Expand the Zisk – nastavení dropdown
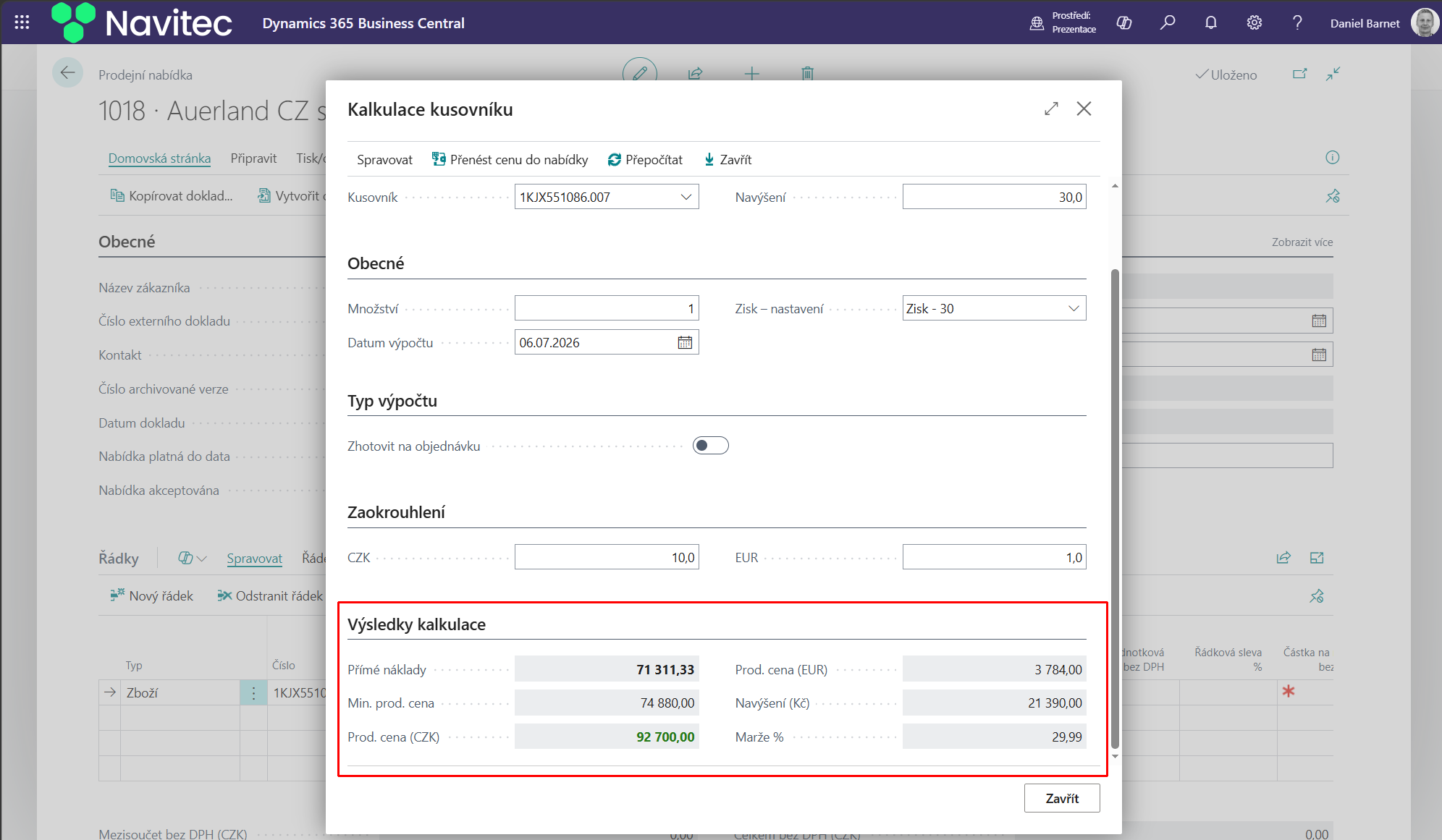This screenshot has width=1442, height=840. [1074, 308]
